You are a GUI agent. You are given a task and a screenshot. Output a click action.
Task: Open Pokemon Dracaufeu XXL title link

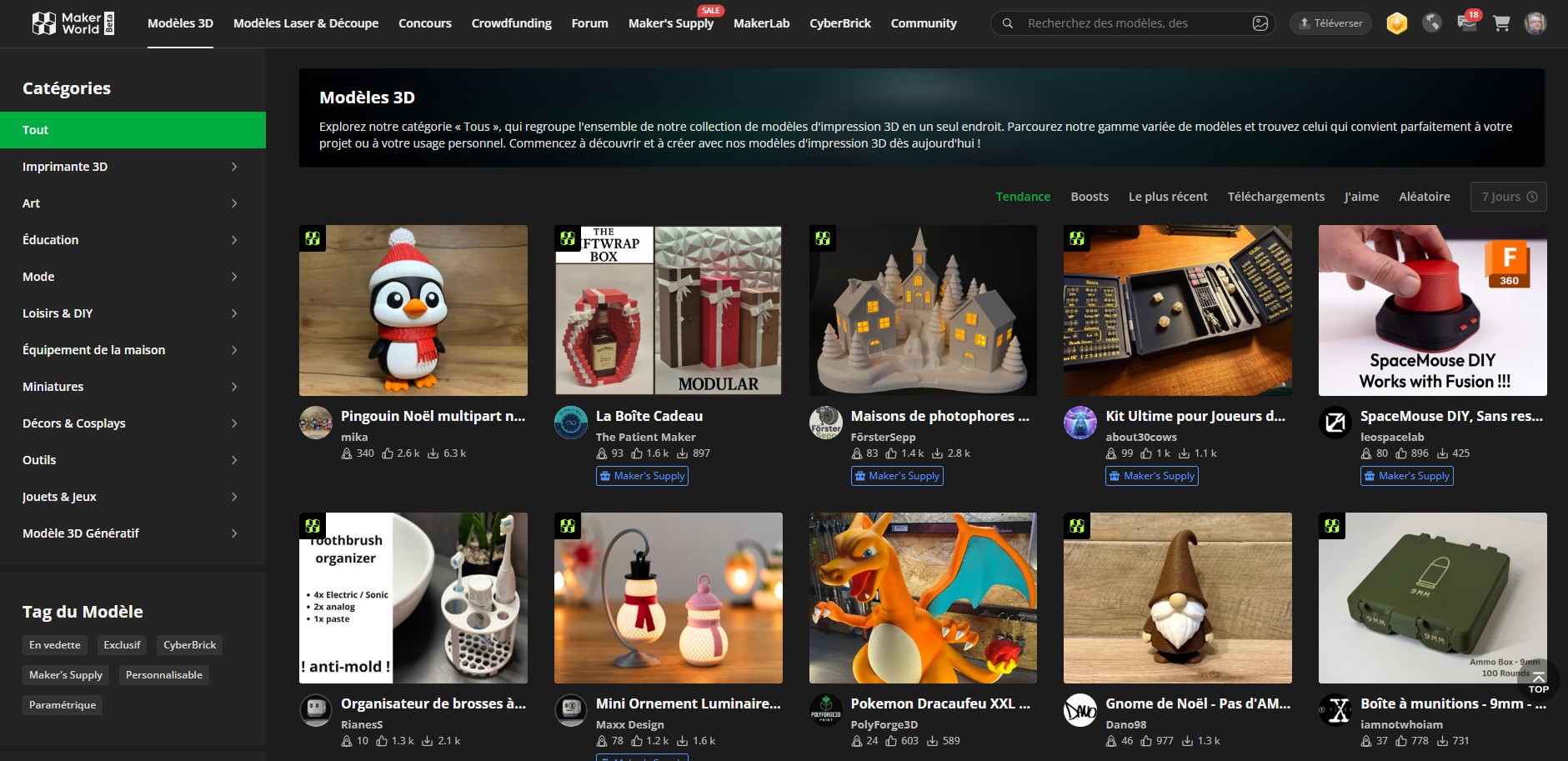pyautogui.click(x=940, y=703)
